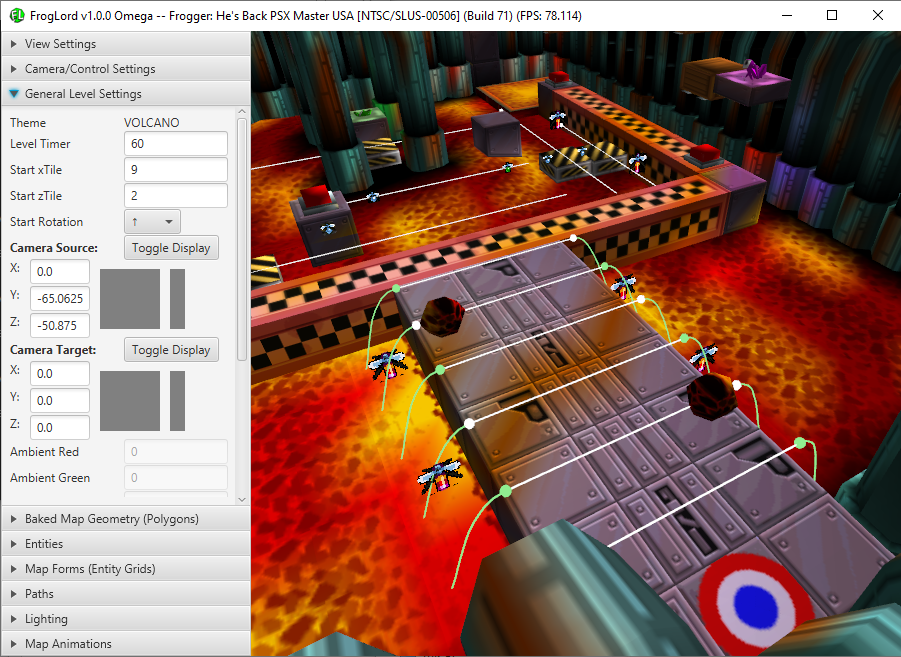Expand the Map Animations section
The height and width of the screenshot is (657, 901).
click(x=126, y=644)
